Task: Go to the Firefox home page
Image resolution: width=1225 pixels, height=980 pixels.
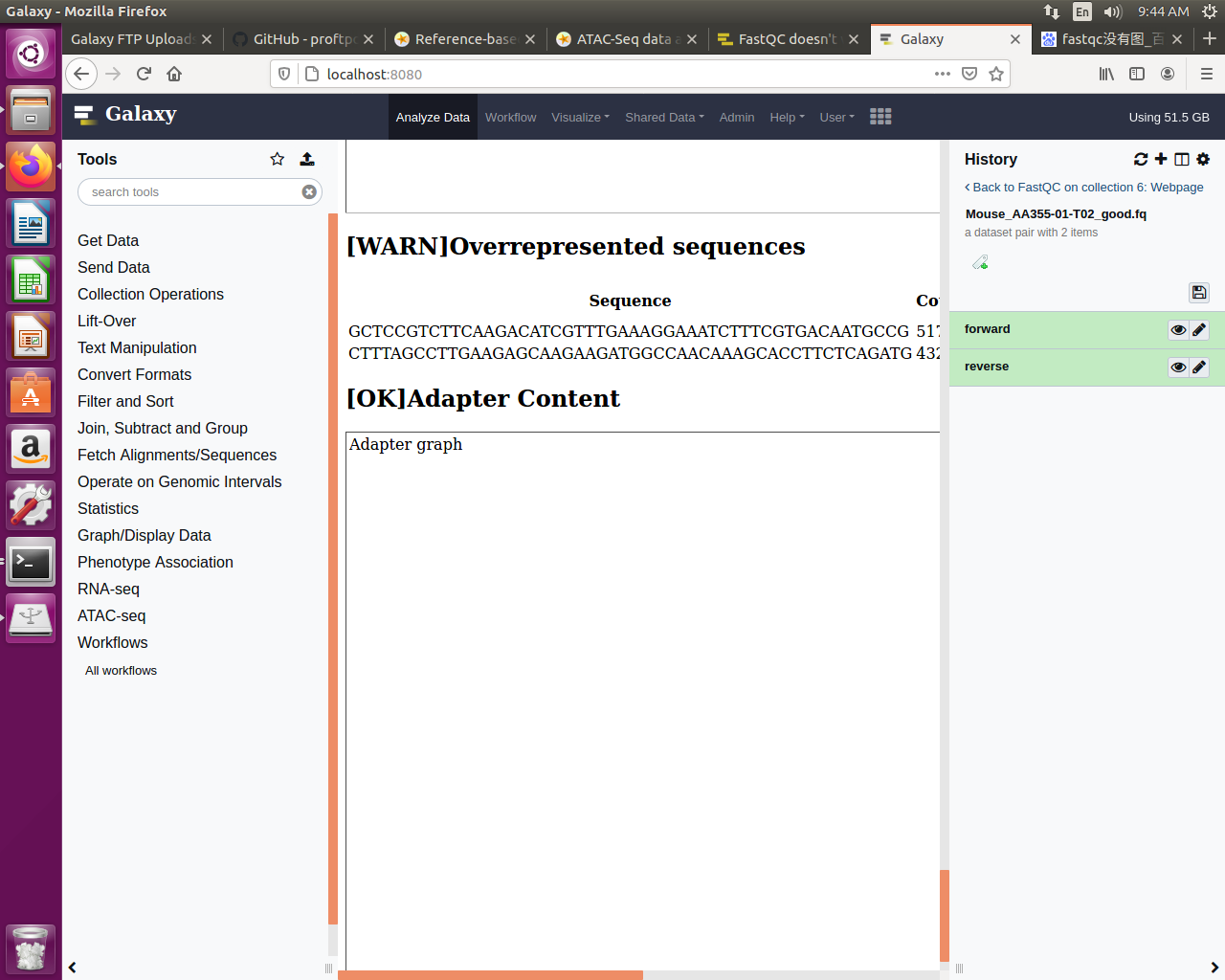Action: (174, 74)
